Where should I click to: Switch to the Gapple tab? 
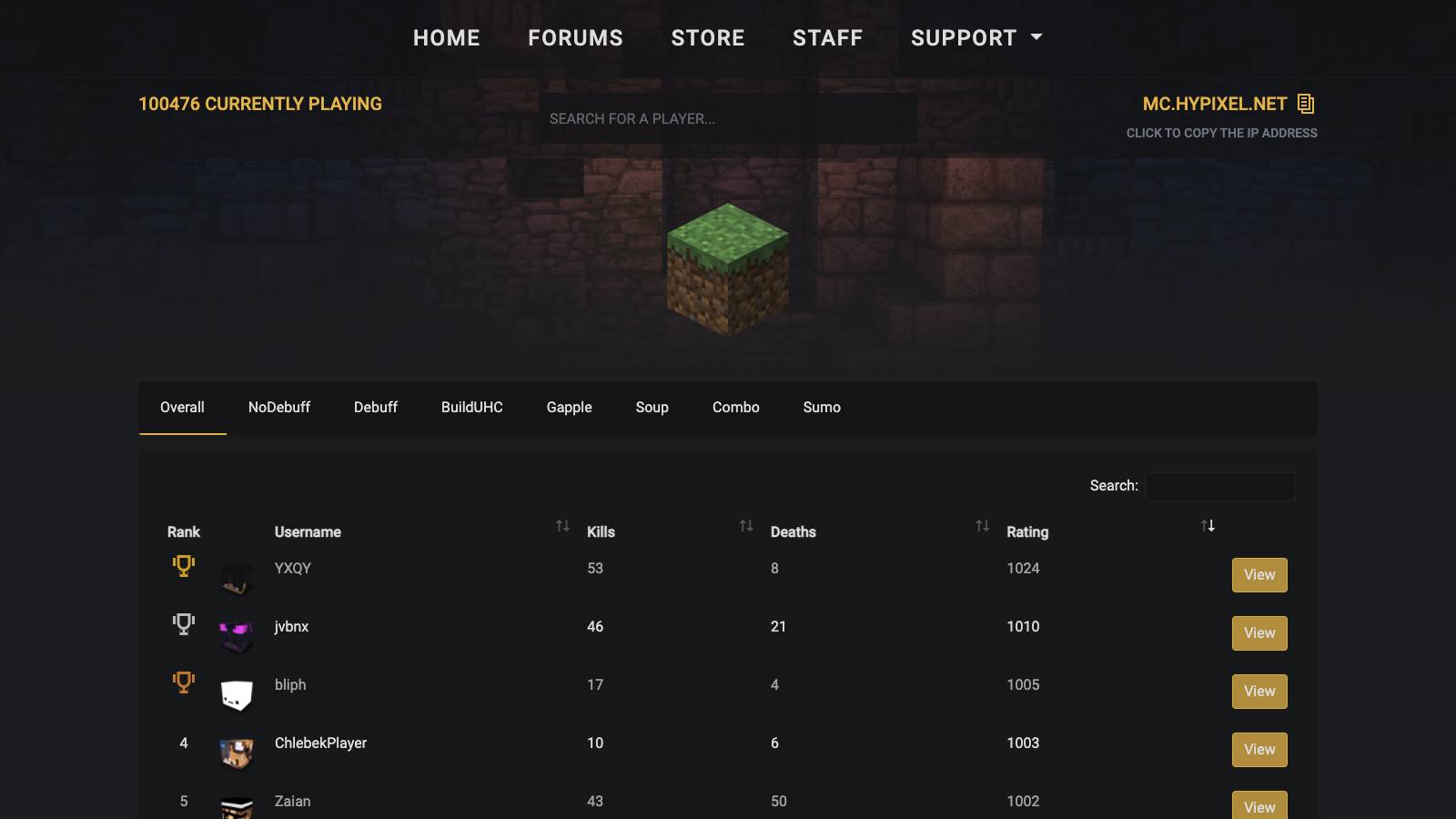tap(570, 408)
